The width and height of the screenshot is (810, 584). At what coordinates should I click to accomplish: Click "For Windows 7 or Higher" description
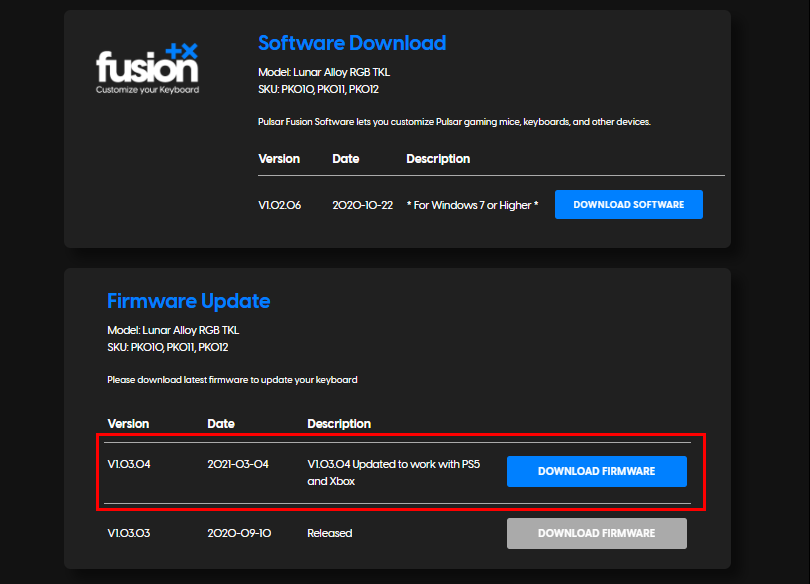(x=472, y=205)
